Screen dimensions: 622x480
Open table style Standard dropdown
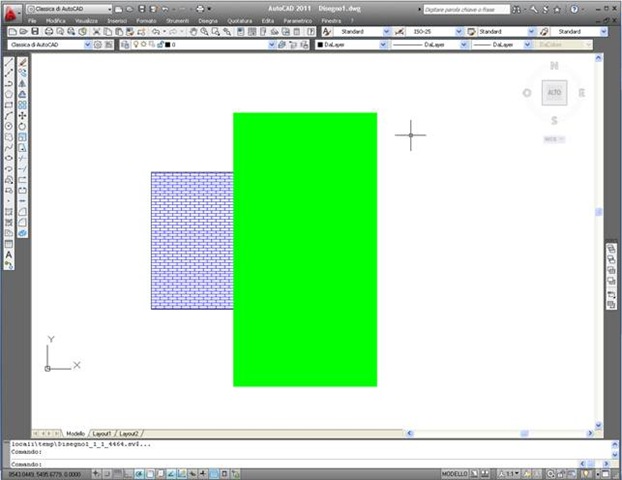click(x=532, y=31)
